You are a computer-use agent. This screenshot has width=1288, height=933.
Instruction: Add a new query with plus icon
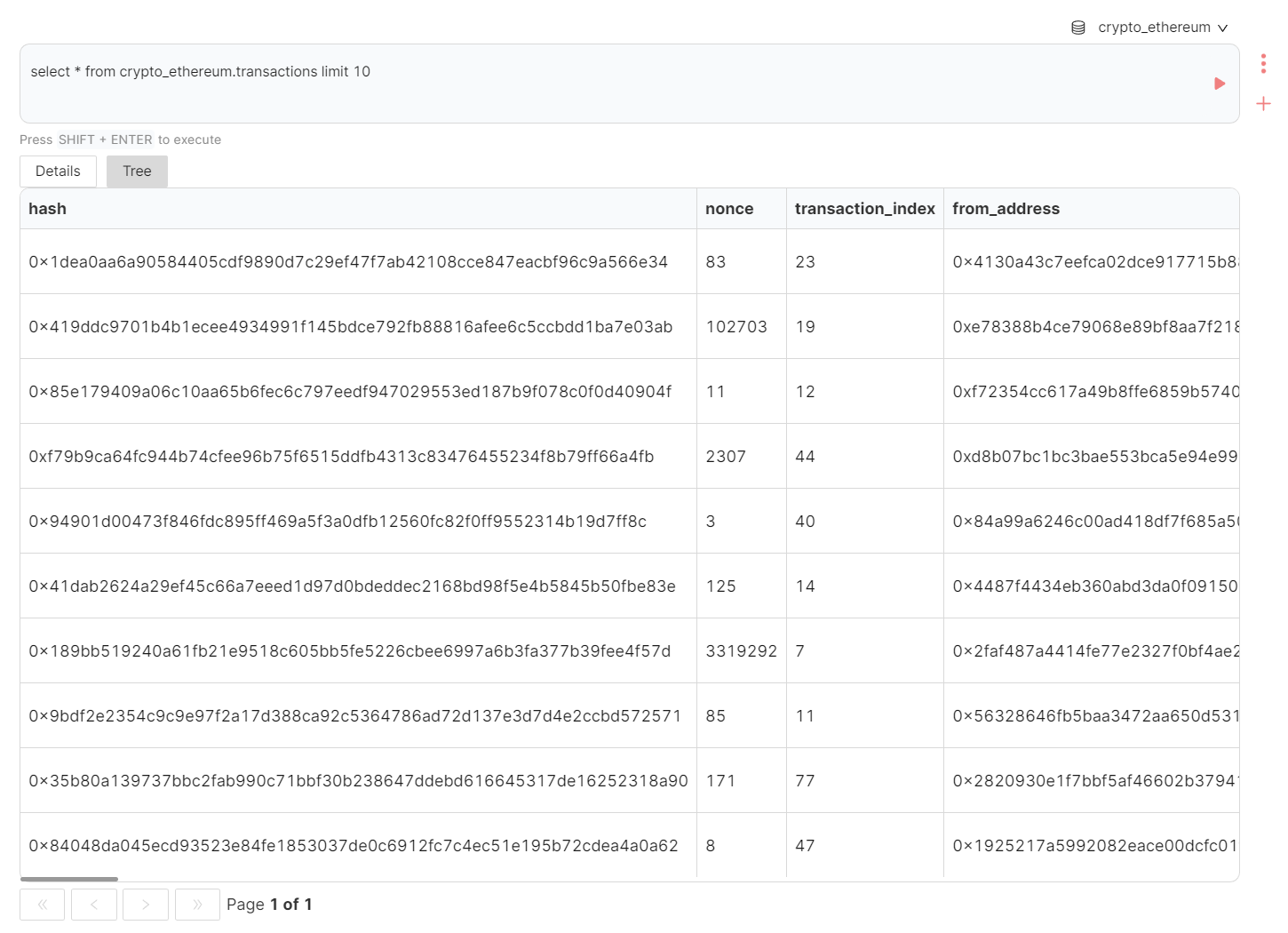pos(1263,104)
